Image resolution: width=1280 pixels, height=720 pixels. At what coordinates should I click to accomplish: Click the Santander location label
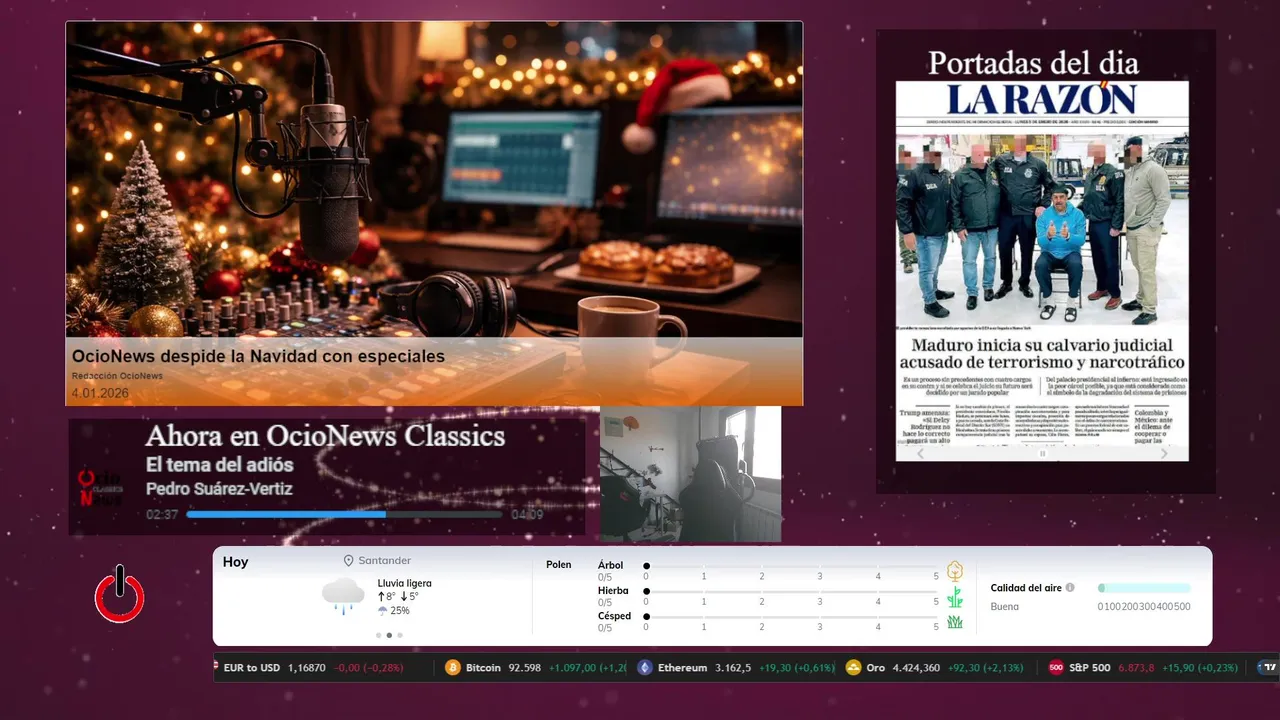385,561
